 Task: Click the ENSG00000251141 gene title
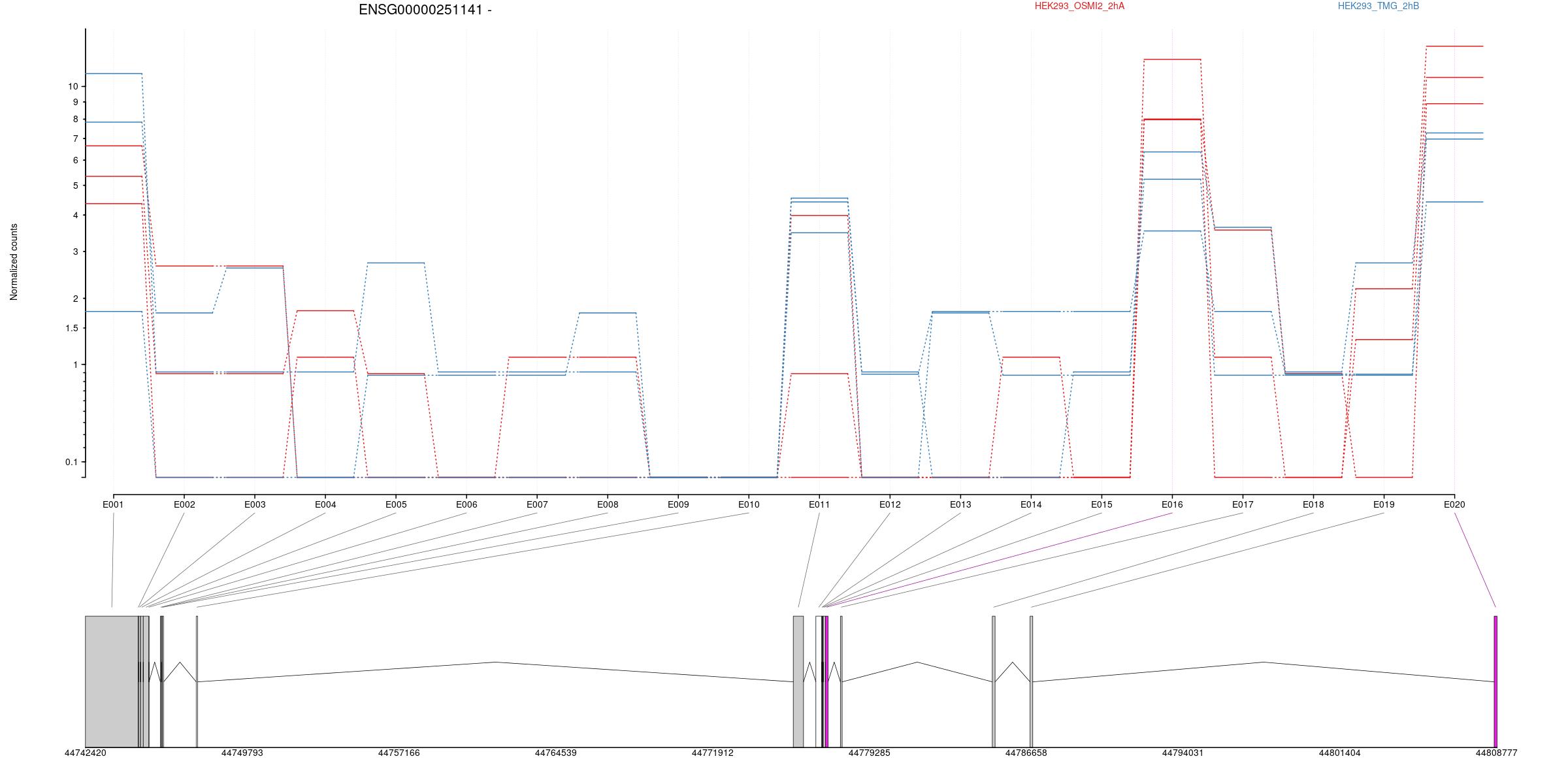coord(425,10)
